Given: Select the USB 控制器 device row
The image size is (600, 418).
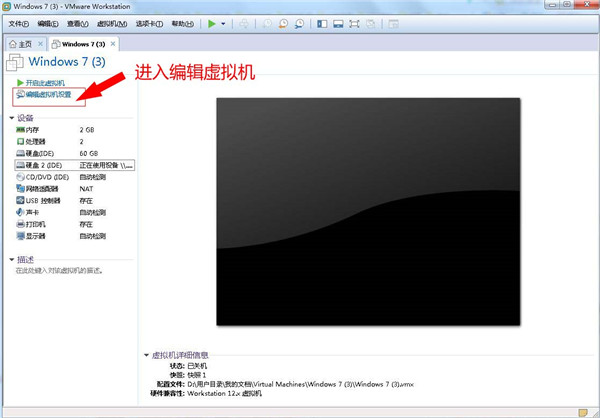Looking at the screenshot, I should point(74,201).
